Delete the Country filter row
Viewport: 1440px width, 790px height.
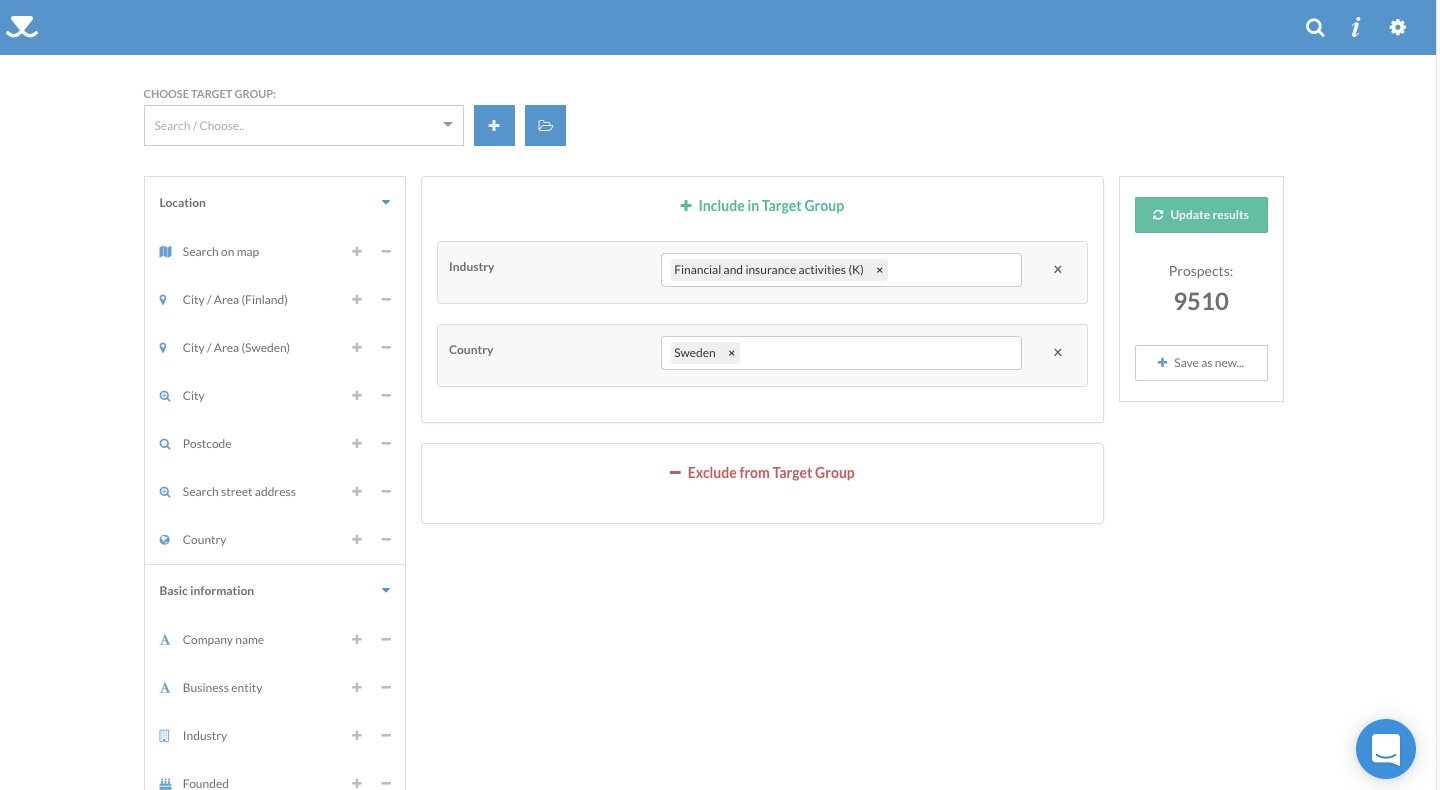(x=1057, y=353)
